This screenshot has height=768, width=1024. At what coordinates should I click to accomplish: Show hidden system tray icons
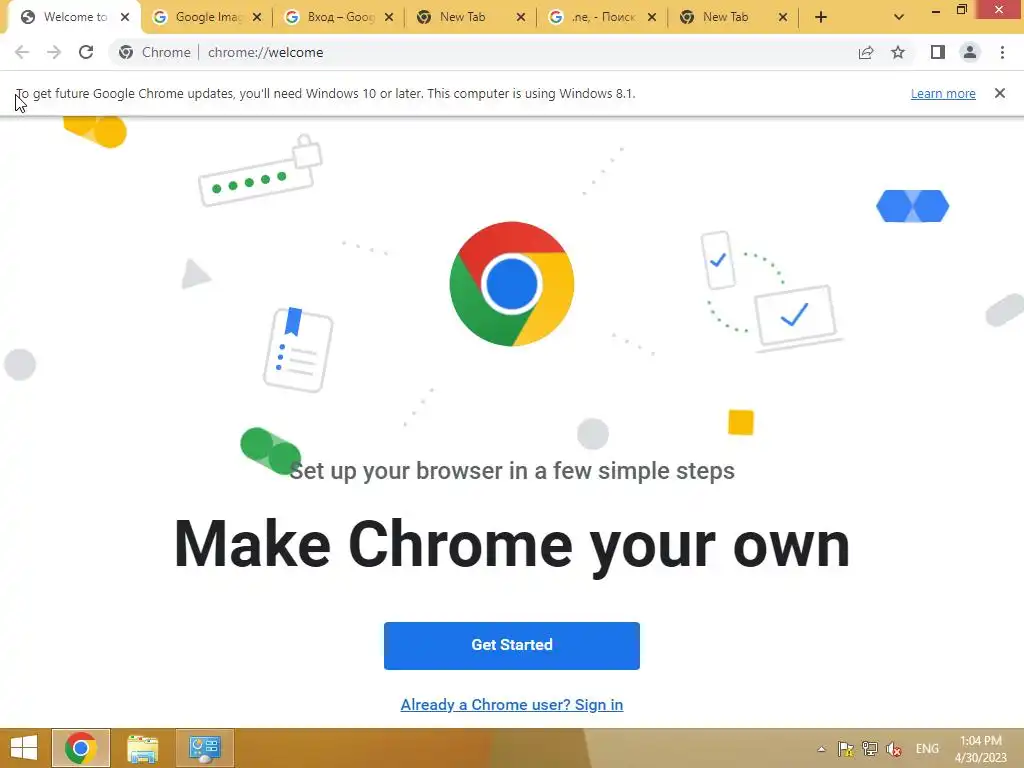coord(822,749)
